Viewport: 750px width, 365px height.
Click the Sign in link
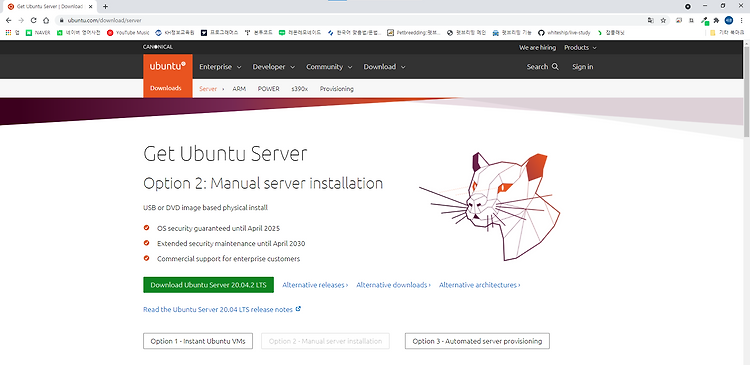583,66
